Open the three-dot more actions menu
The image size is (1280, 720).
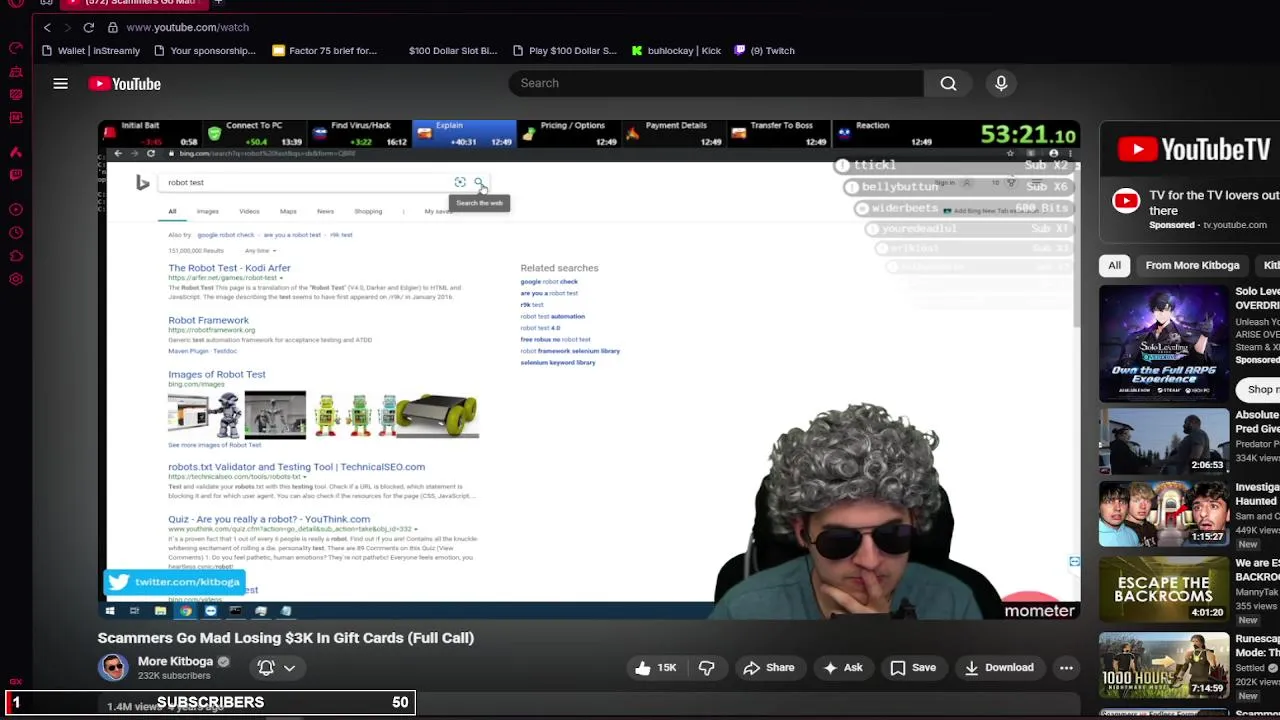click(x=1066, y=668)
